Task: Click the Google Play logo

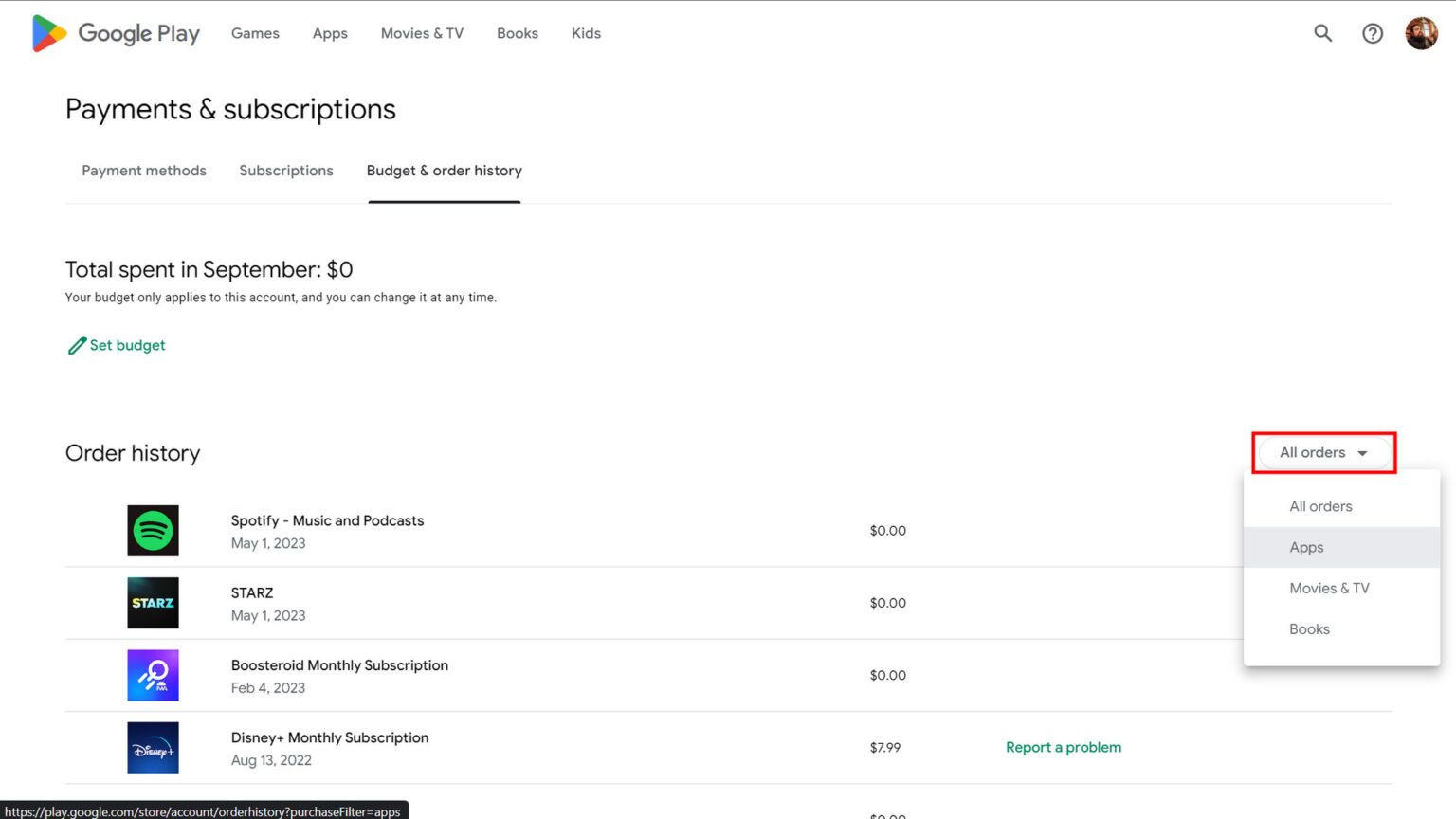Action: click(116, 33)
